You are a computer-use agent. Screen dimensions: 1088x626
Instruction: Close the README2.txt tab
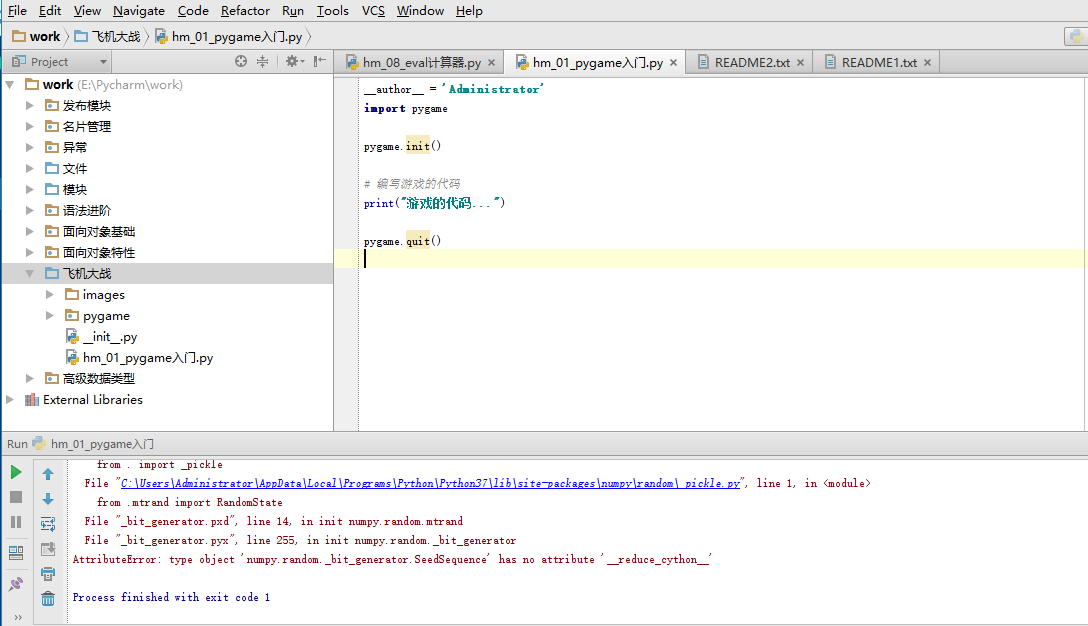[800, 62]
